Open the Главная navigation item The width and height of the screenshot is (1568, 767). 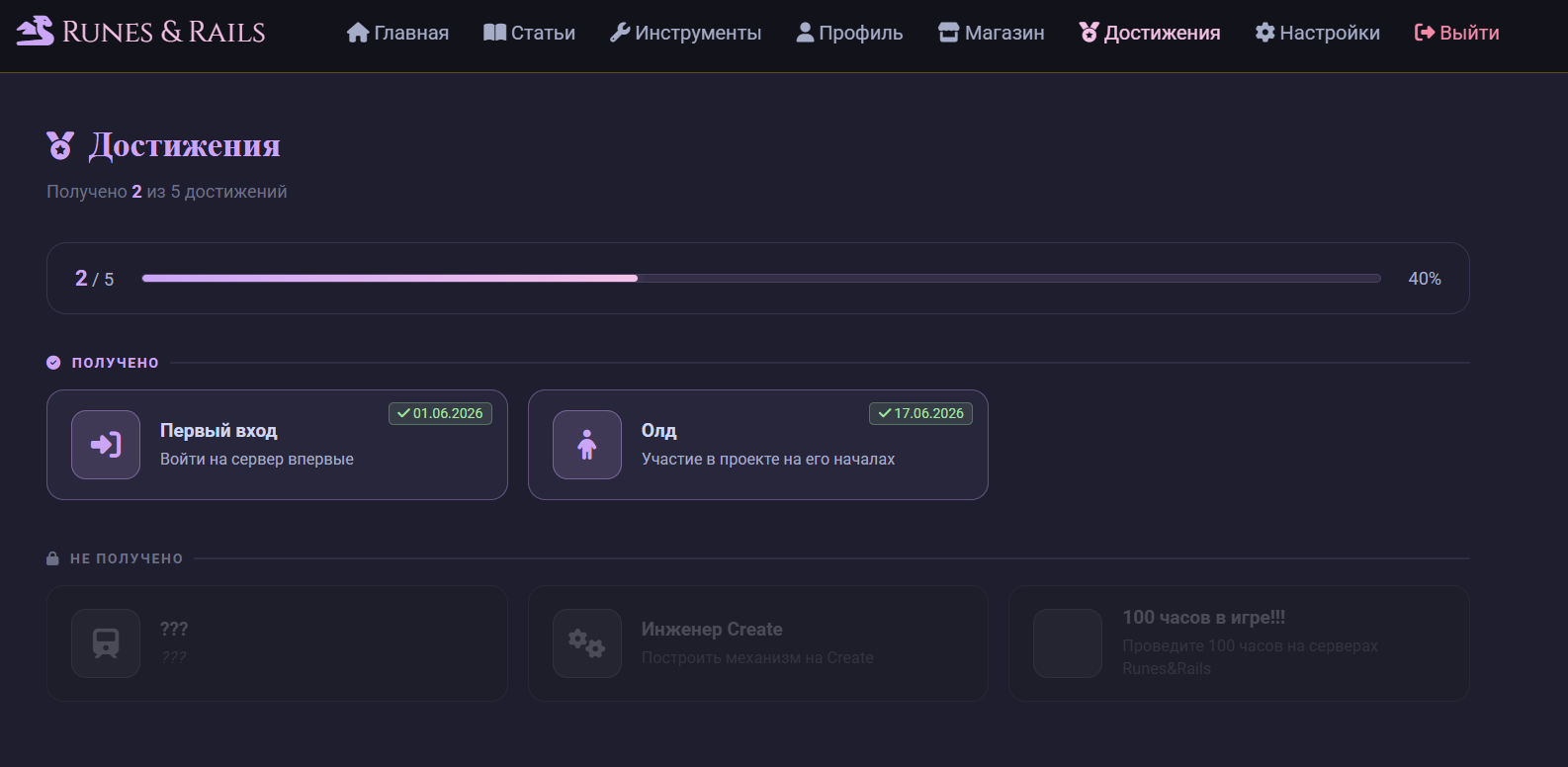(x=397, y=33)
